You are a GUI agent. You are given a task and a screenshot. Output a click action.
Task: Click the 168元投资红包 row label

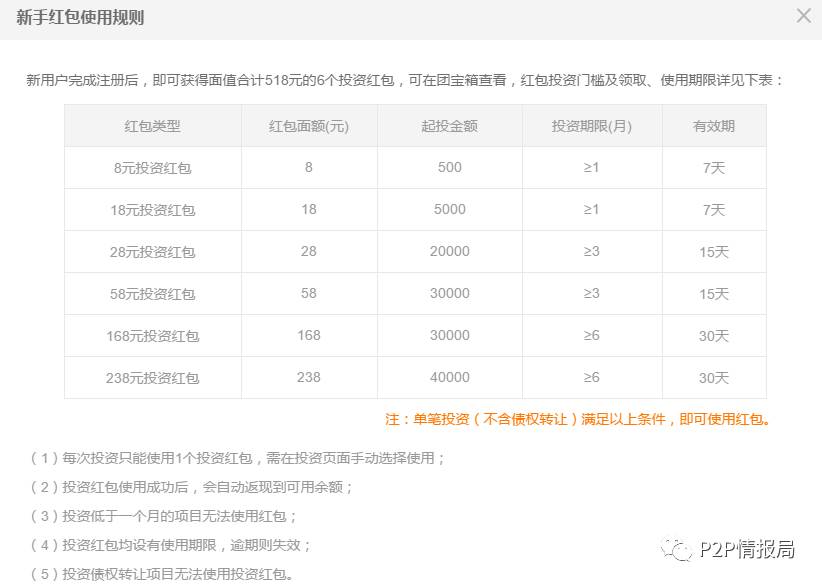tap(153, 335)
